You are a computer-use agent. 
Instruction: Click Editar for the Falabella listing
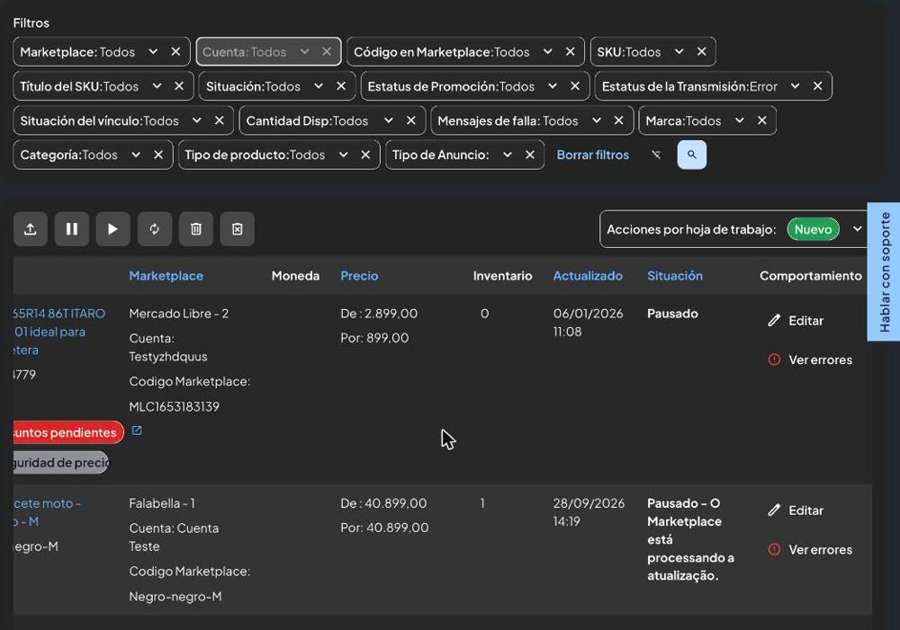[796, 510]
